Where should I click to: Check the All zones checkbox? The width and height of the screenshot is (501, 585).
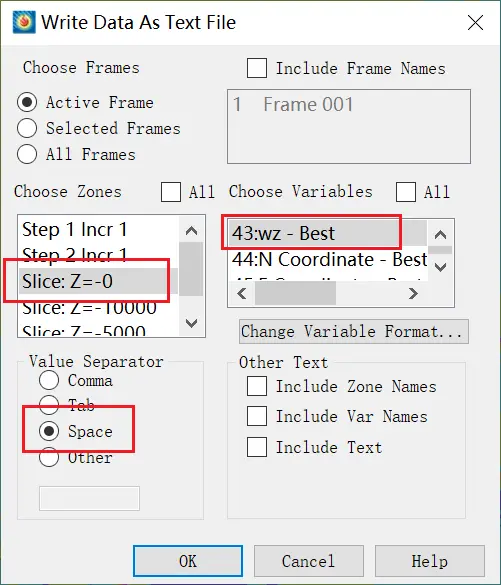pyautogui.click(x=171, y=192)
